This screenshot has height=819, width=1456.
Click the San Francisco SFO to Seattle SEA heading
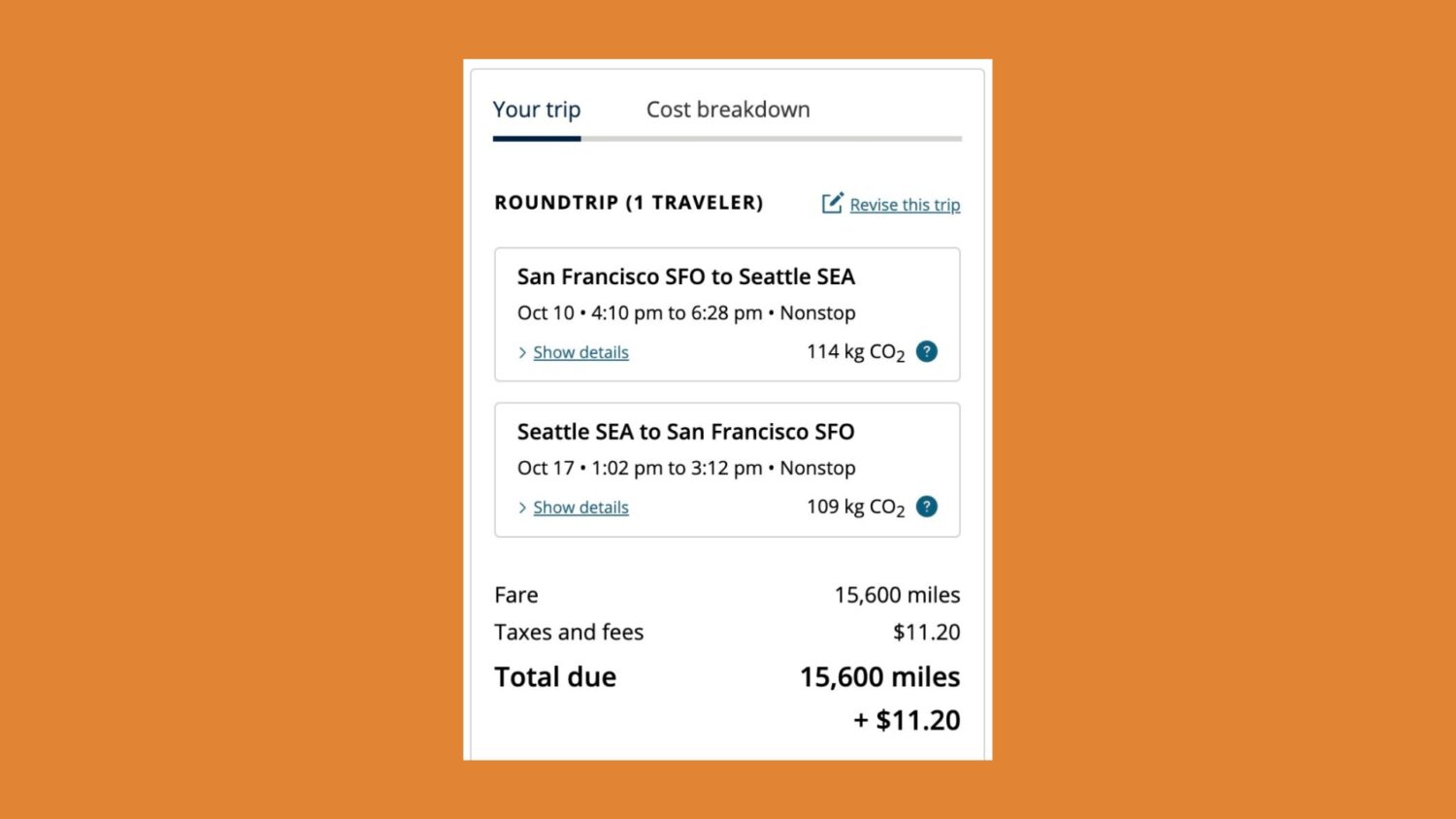685,277
